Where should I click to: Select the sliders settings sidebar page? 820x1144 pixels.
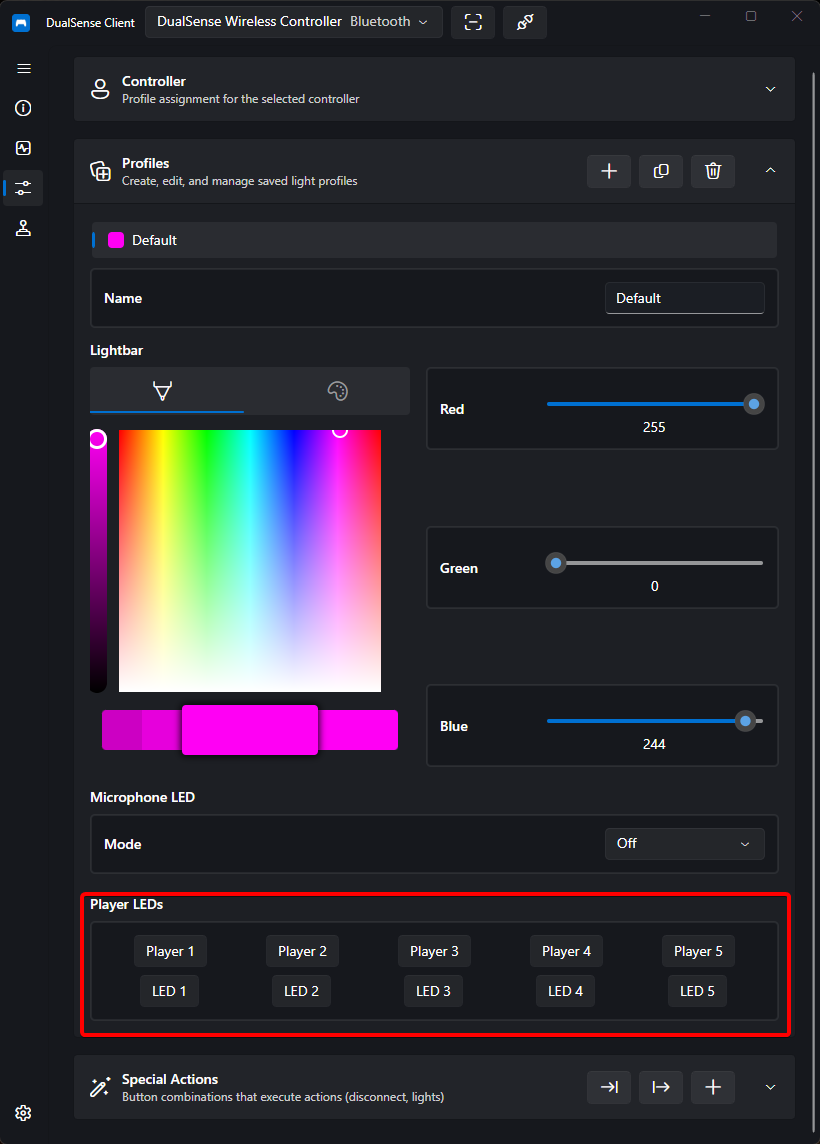click(x=23, y=188)
